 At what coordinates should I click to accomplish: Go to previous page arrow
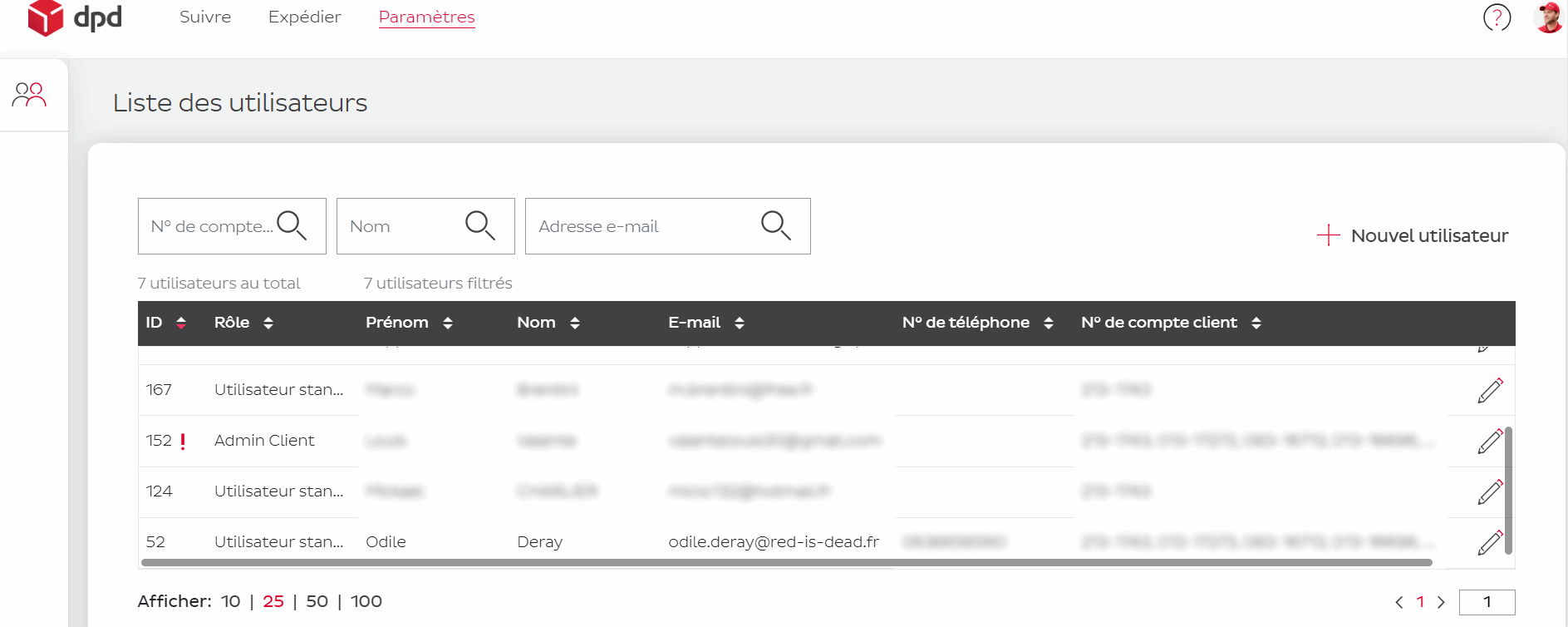[x=1399, y=602]
